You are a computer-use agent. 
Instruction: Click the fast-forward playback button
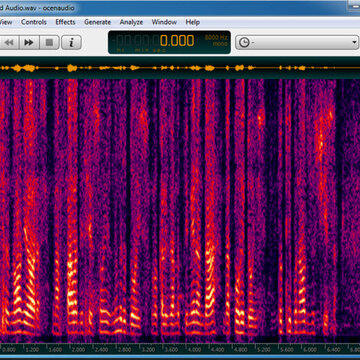[x=29, y=43]
